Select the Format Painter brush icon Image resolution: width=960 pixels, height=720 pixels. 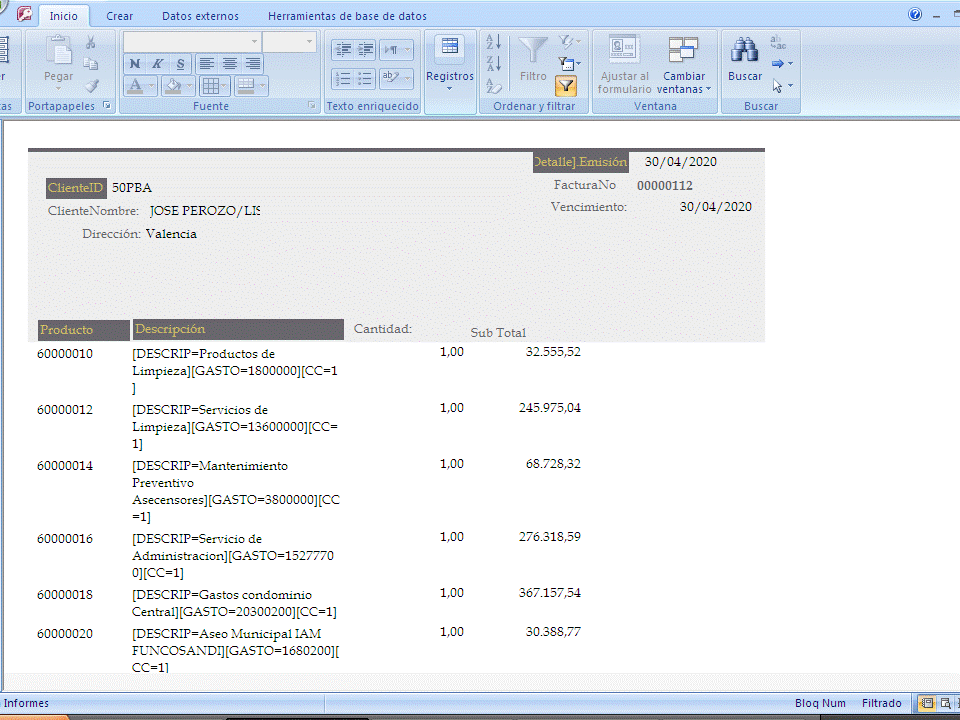tap(92, 86)
